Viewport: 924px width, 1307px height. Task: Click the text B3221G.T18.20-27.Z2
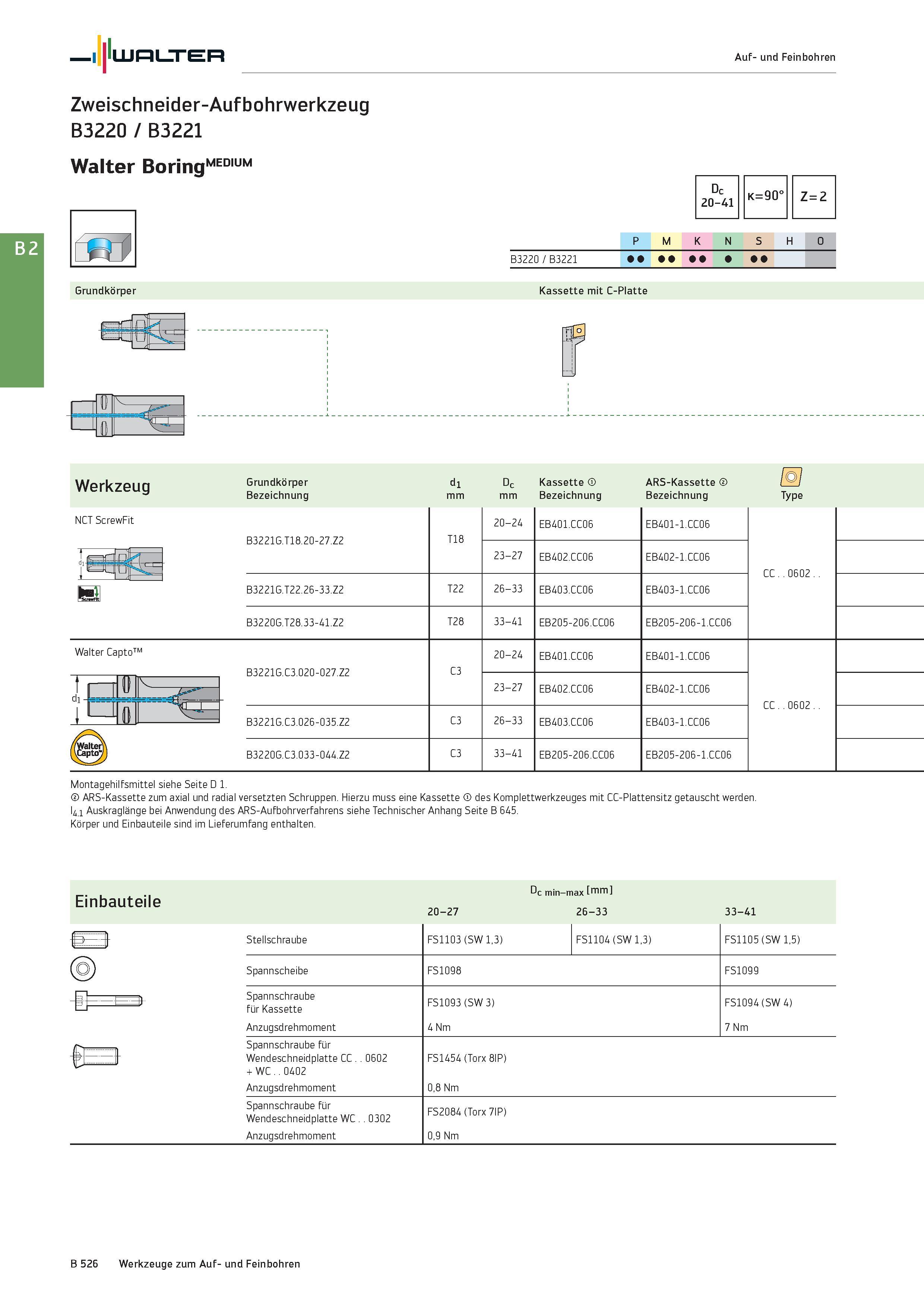click(x=295, y=541)
